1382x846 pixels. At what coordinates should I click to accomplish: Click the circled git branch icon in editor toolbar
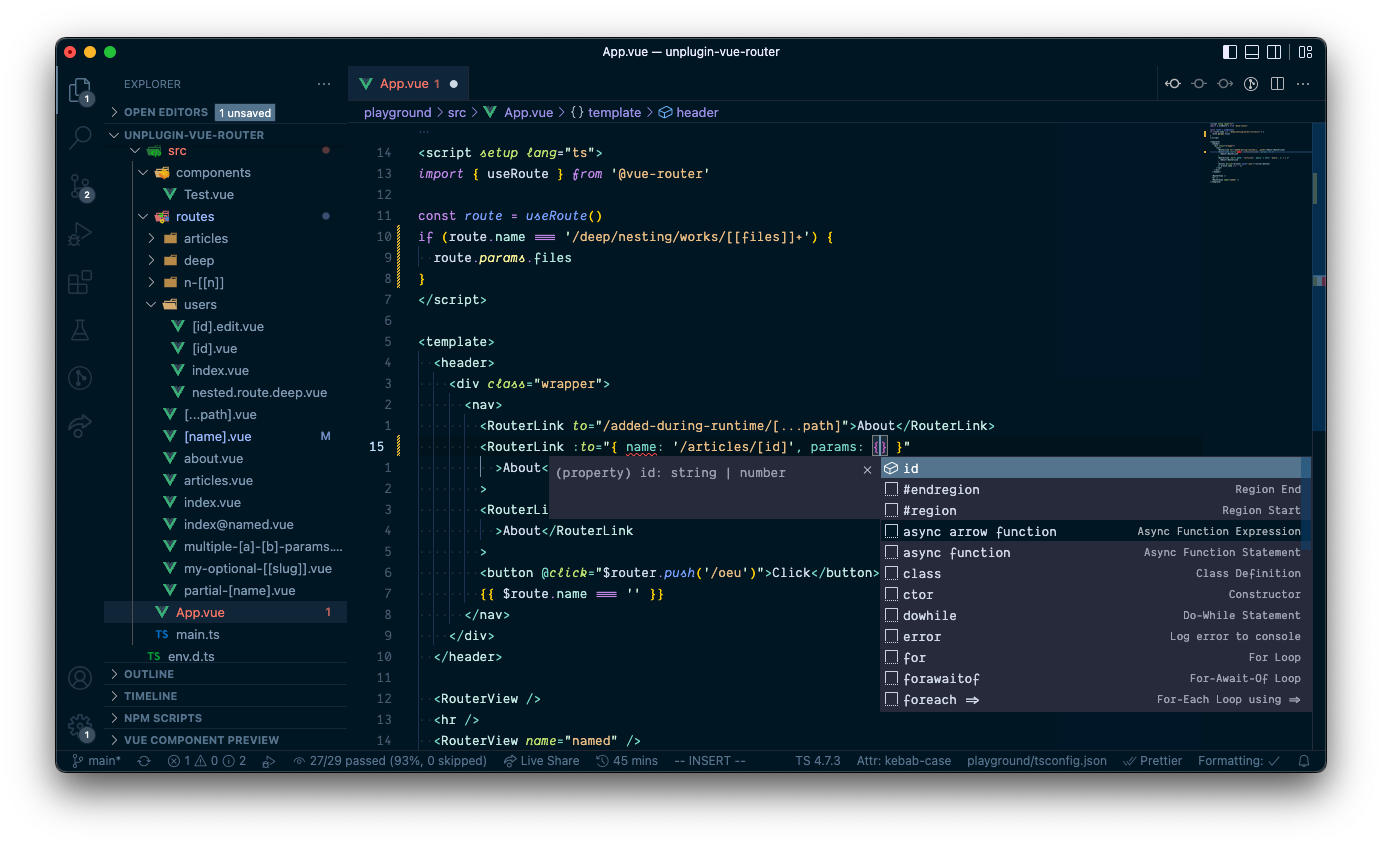pos(1251,84)
